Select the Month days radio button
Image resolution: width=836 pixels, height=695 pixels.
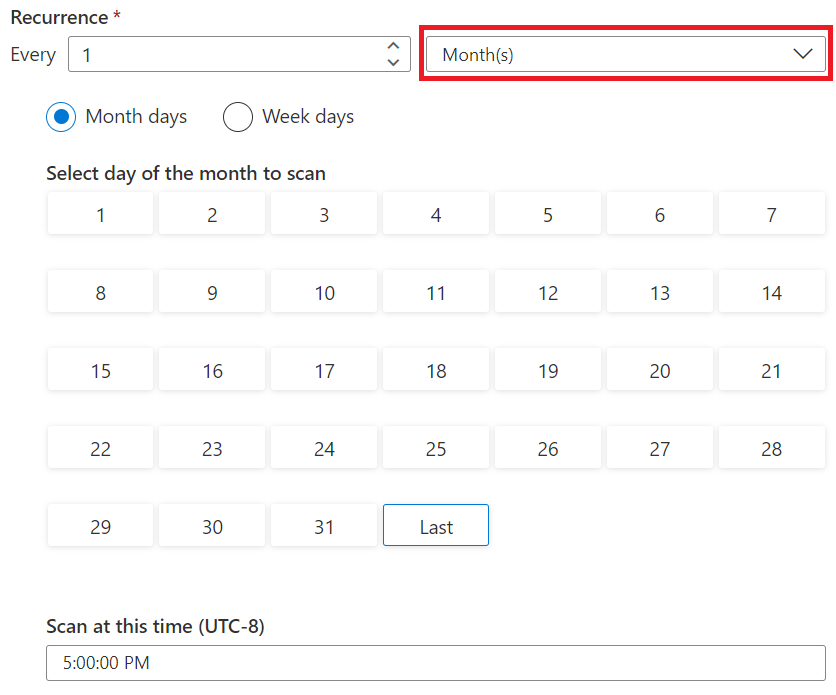point(61,117)
